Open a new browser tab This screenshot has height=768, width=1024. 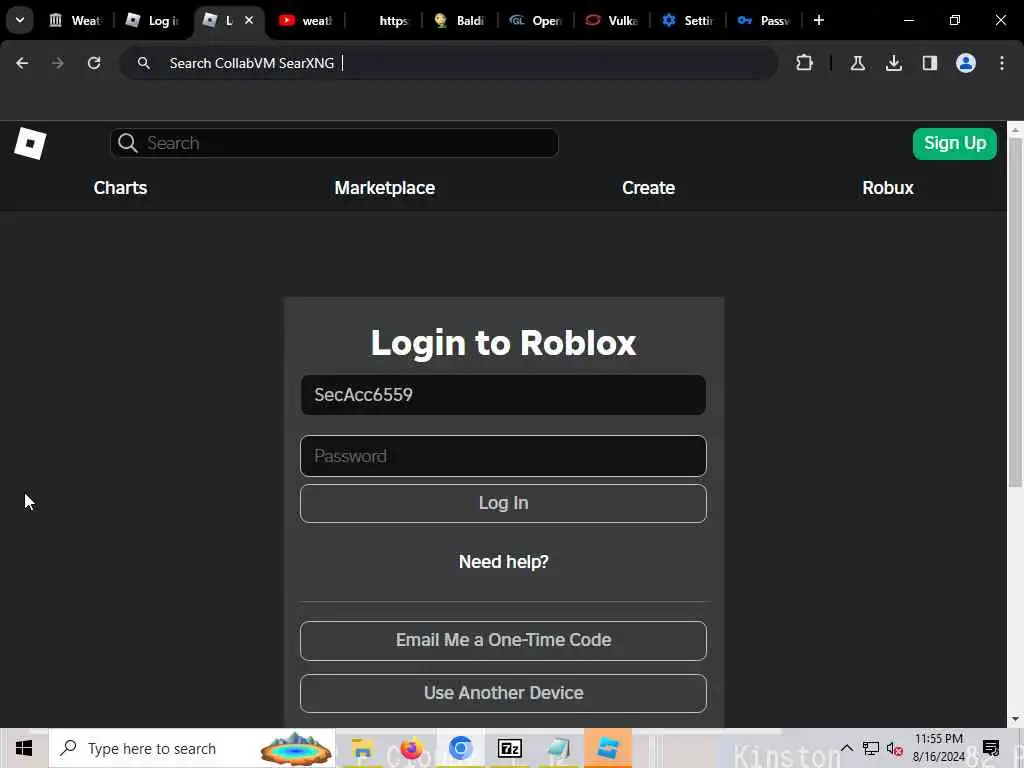click(819, 20)
